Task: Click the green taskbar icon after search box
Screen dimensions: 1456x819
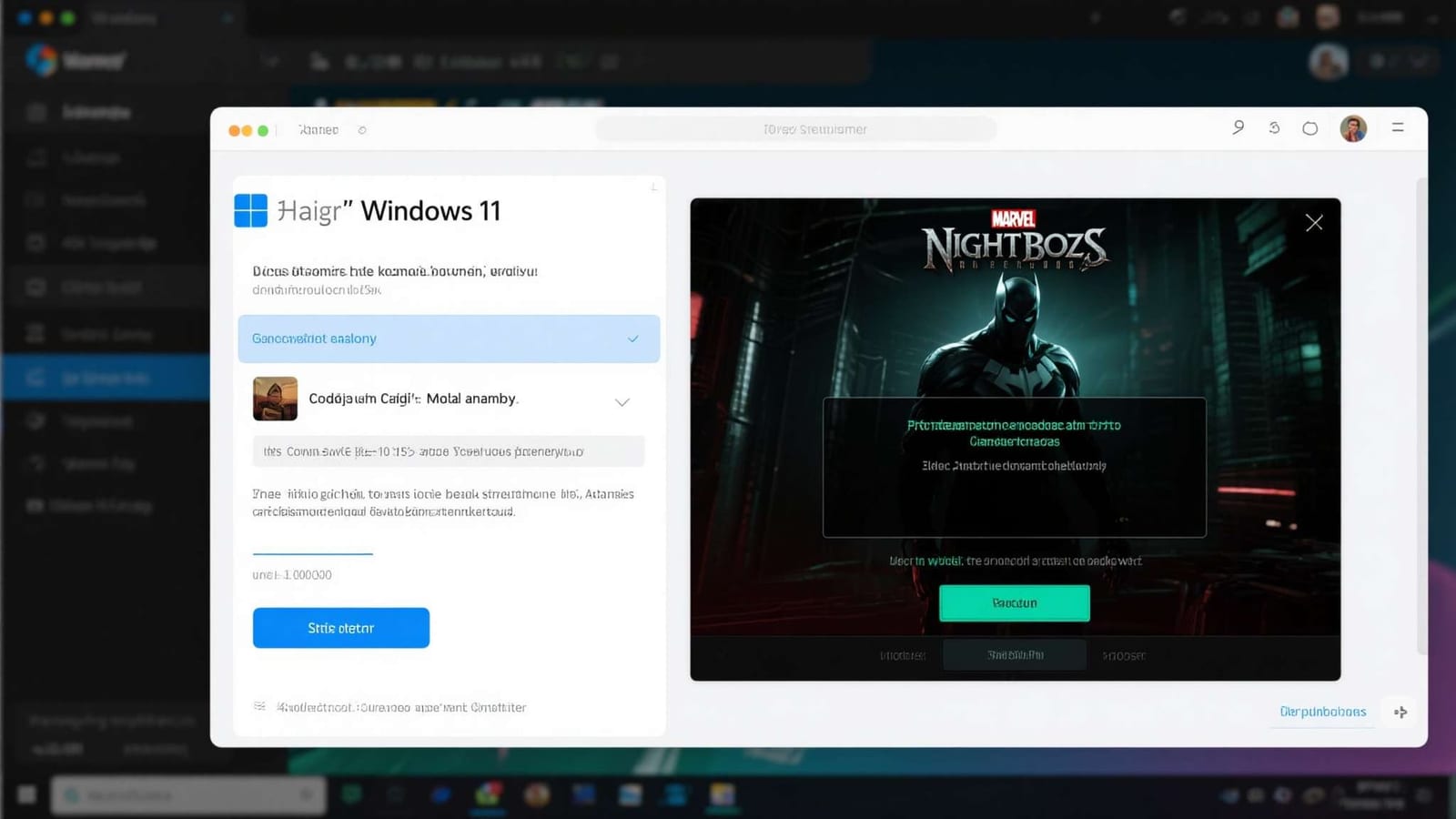Action: tap(352, 794)
